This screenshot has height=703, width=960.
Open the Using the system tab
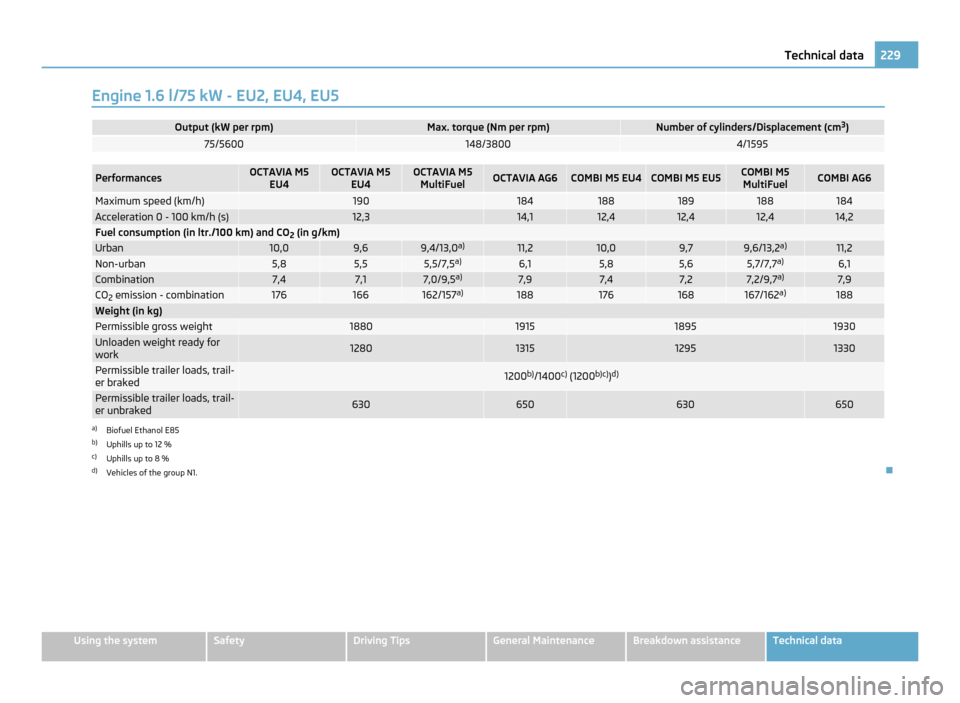click(123, 646)
